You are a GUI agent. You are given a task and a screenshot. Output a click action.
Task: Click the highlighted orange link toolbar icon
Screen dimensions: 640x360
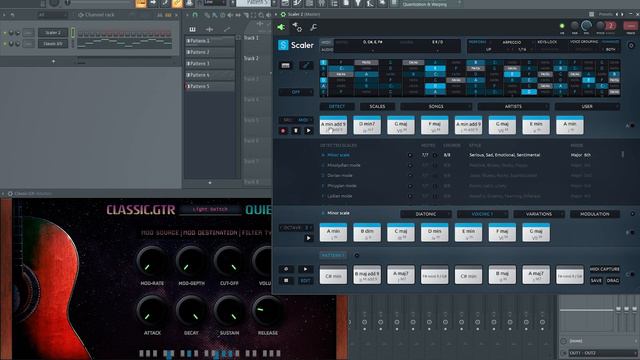pos(177,3)
